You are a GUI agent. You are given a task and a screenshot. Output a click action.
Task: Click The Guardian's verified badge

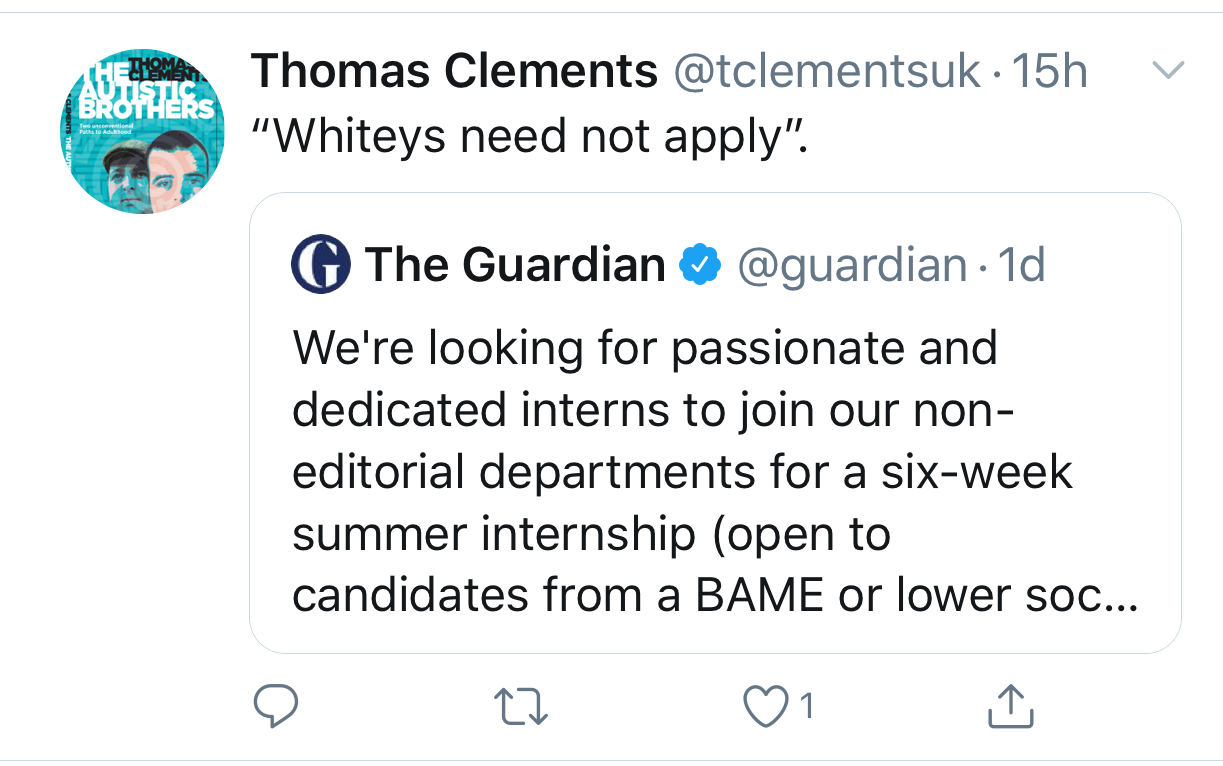(701, 265)
